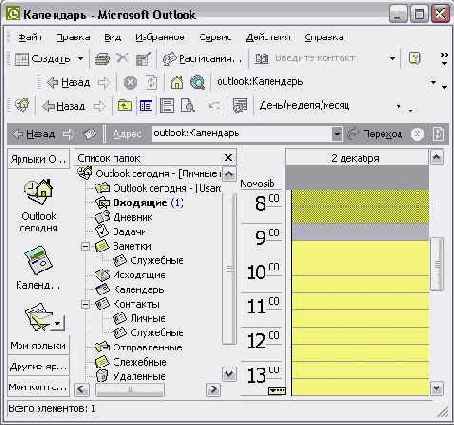Open the shortcut icon small dropdown arrow
The image size is (454, 425).
coord(58,323)
